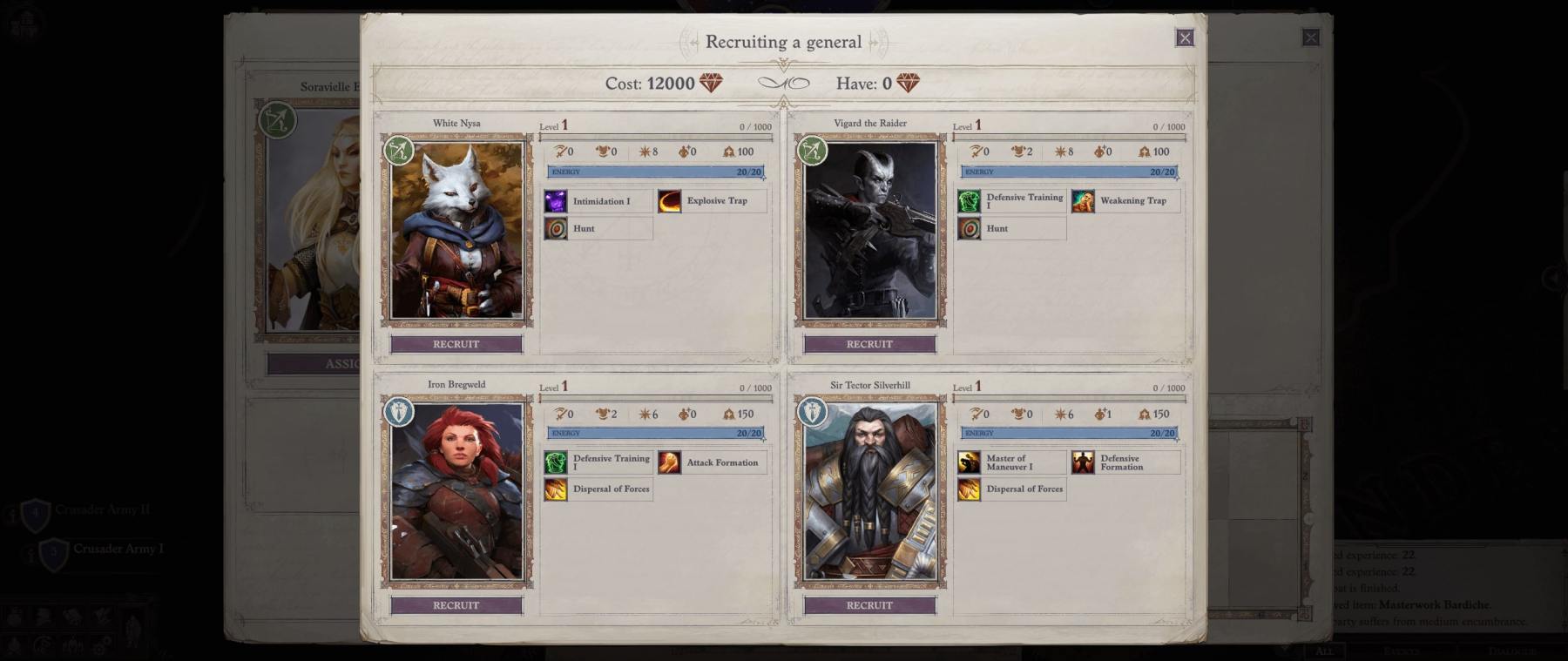
Task: Click White Nysa's Hunt skill icon
Action: pyautogui.click(x=556, y=228)
